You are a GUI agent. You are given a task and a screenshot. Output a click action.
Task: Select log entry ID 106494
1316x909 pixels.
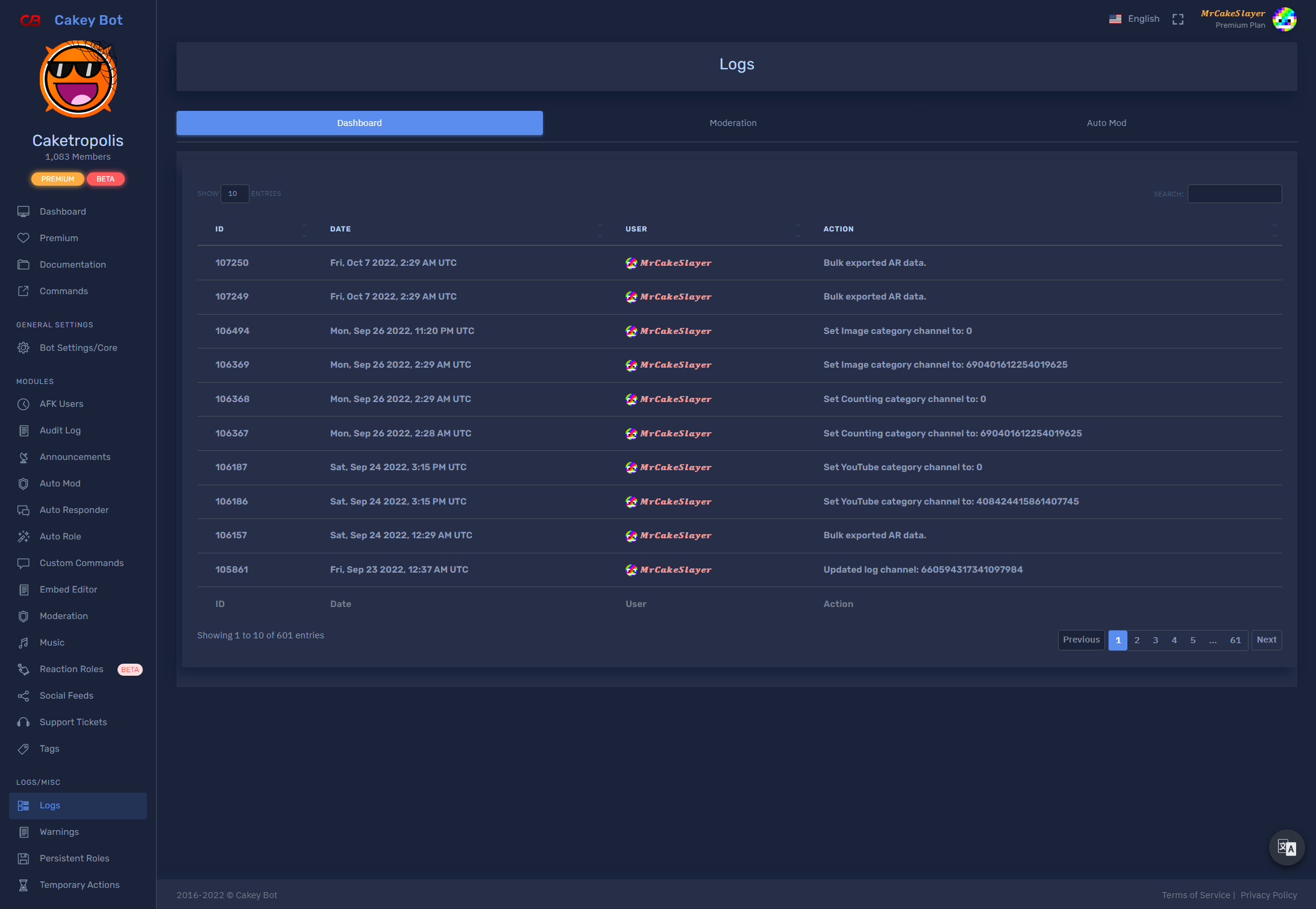tap(232, 331)
